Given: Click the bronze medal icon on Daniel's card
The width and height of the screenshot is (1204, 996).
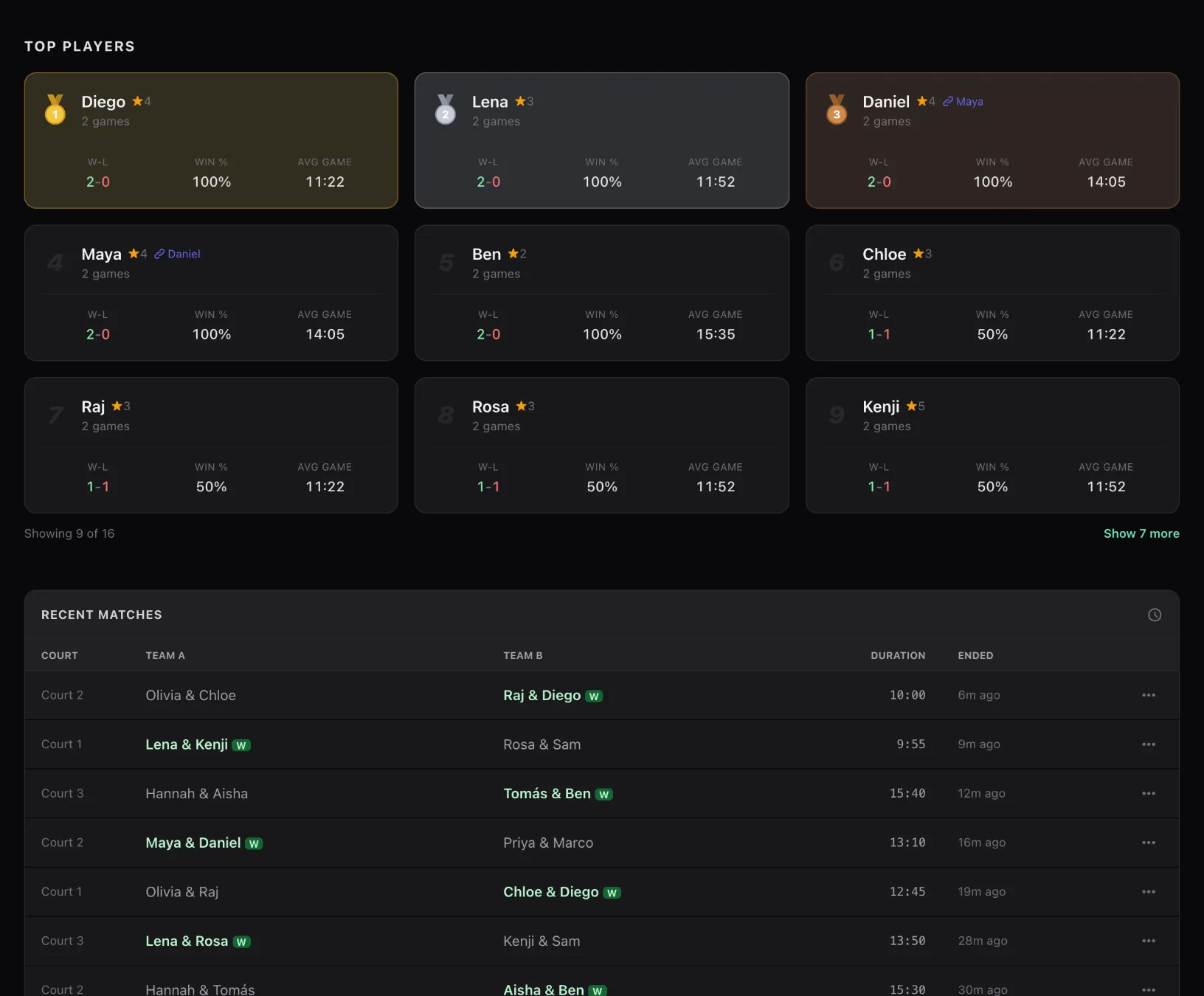Looking at the screenshot, I should 837,109.
